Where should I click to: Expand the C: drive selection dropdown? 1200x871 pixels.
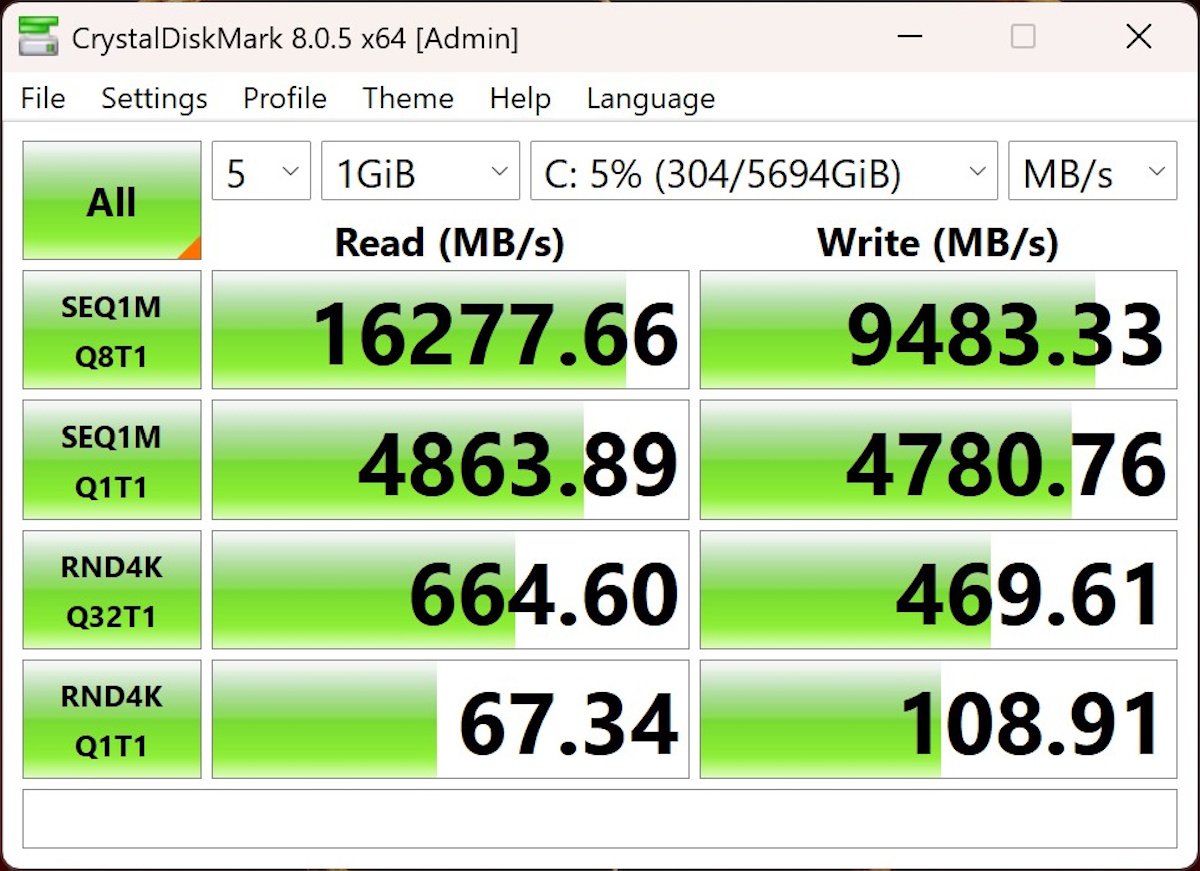[x=763, y=173]
